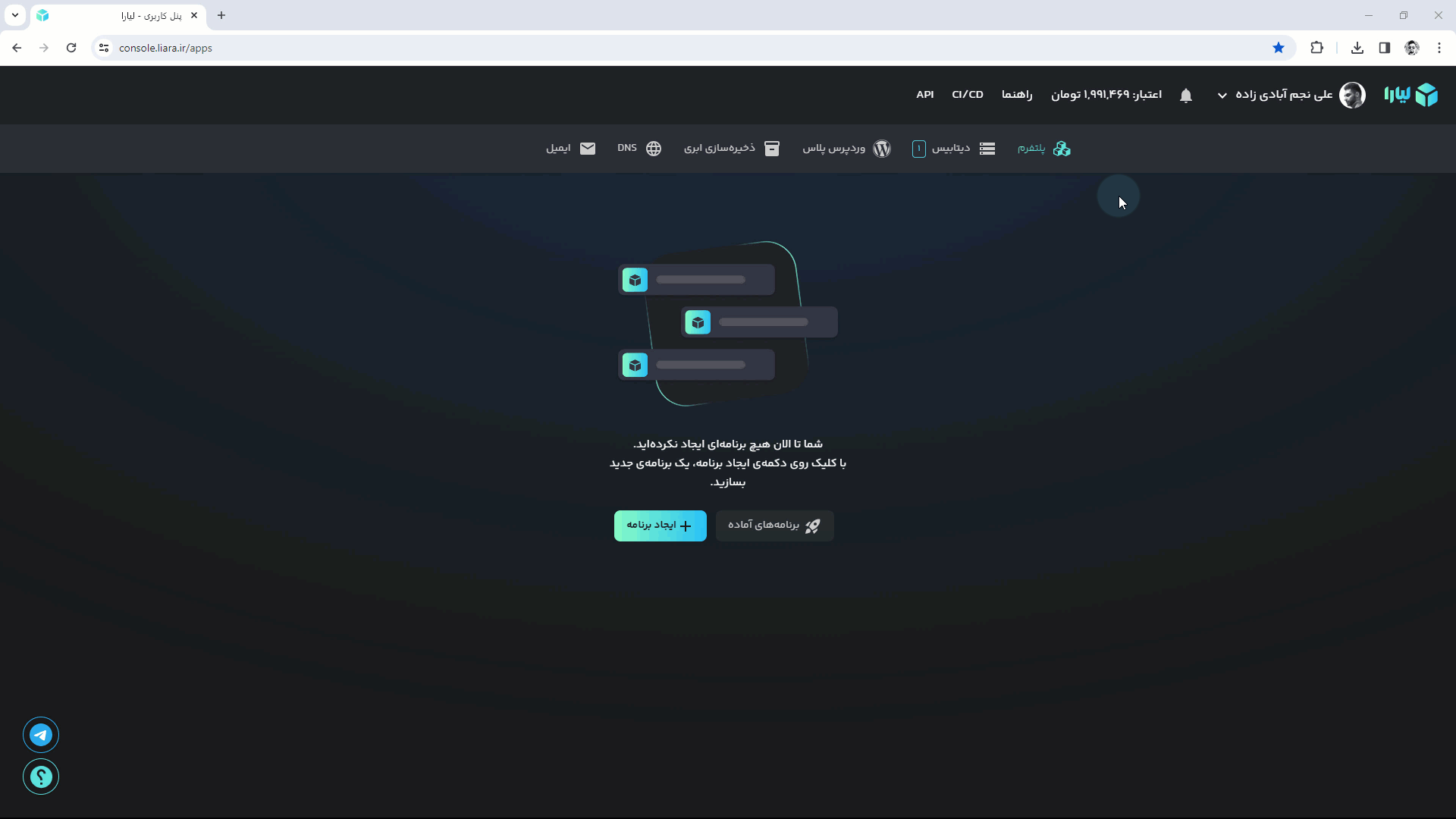Click the Liara logo
1456x819 pixels.
tap(1410, 95)
